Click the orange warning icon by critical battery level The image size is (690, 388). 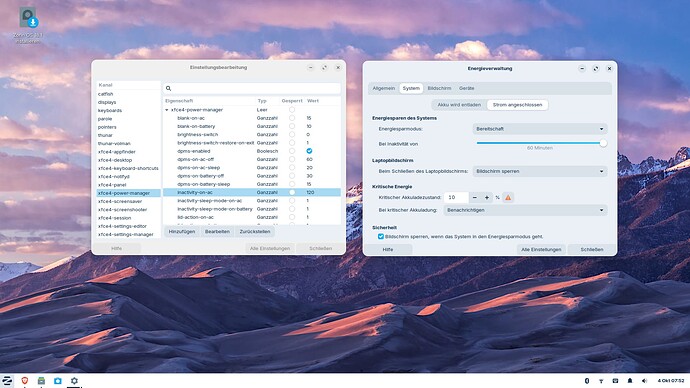coord(508,198)
